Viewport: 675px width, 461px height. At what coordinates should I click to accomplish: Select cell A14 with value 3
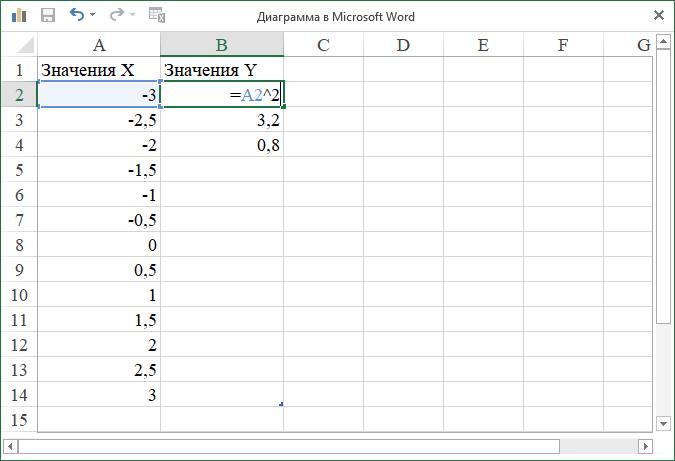click(x=99, y=395)
